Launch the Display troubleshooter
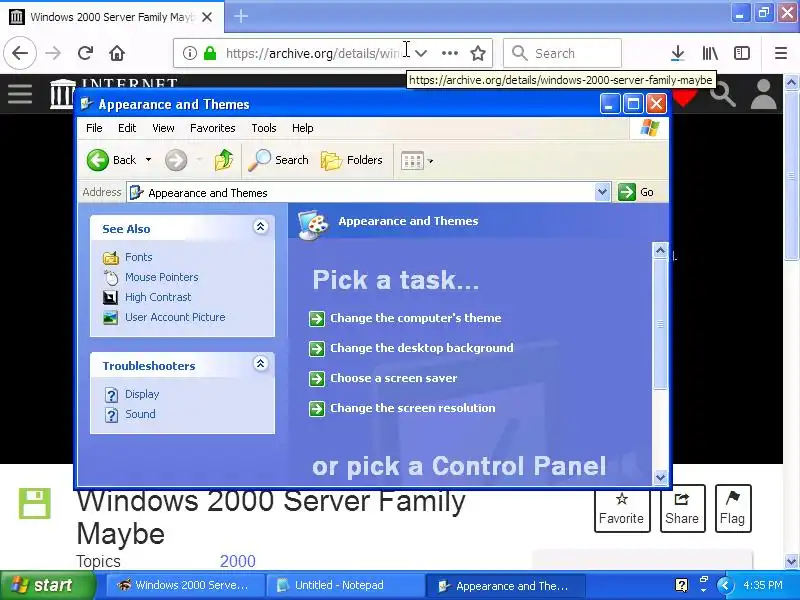Image resolution: width=800 pixels, height=600 pixels. [142, 394]
